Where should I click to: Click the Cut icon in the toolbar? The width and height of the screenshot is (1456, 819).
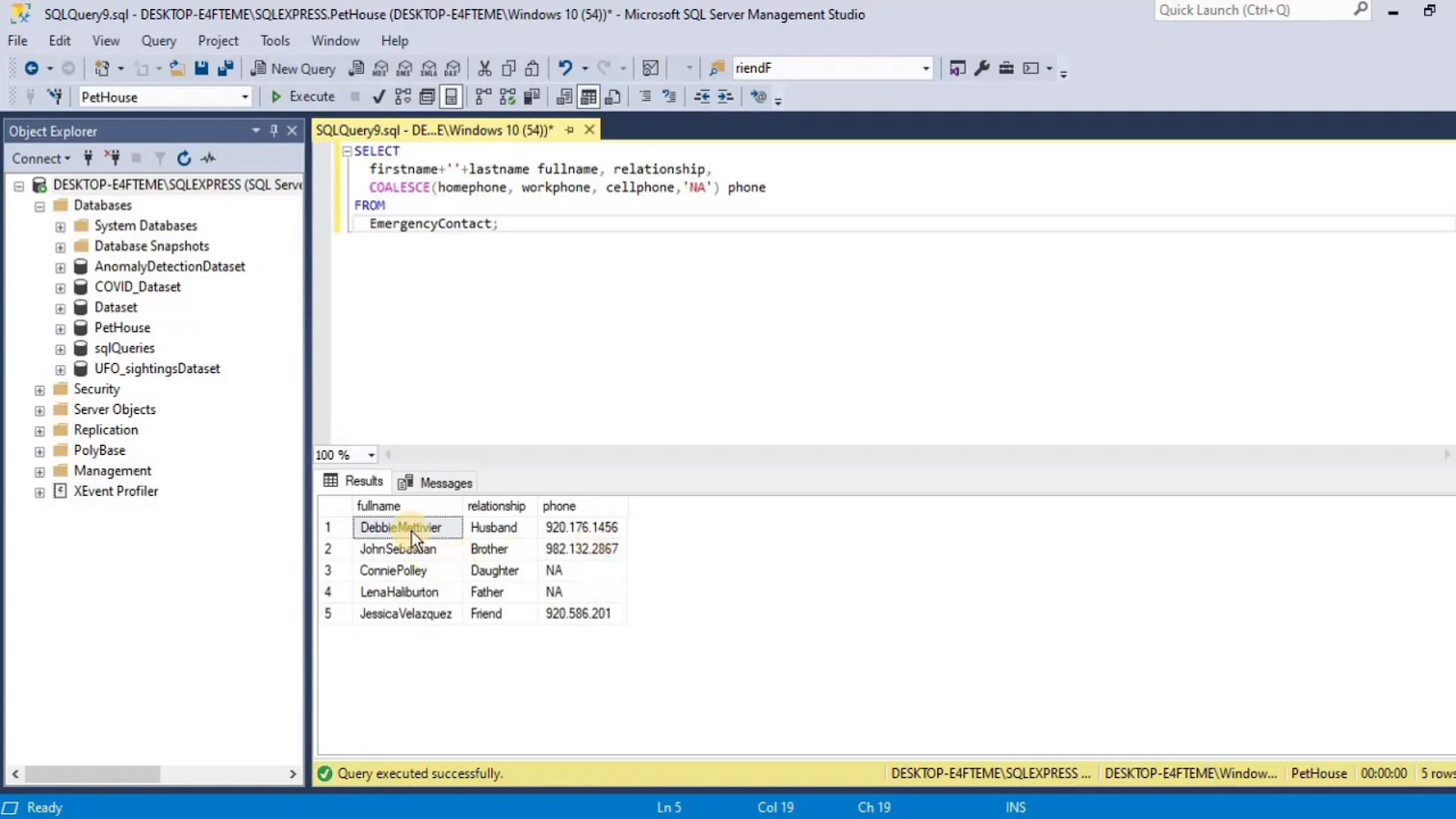(x=485, y=68)
